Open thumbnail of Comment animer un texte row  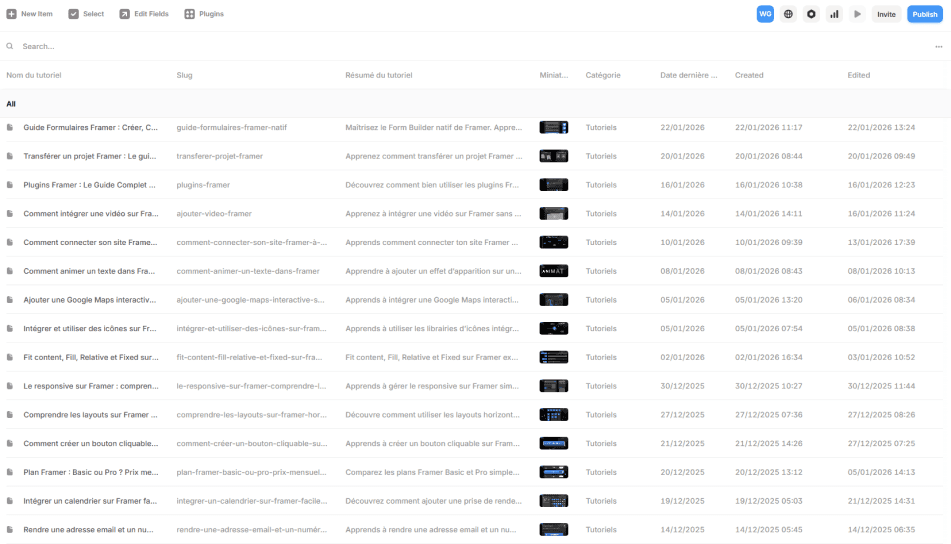(x=554, y=271)
